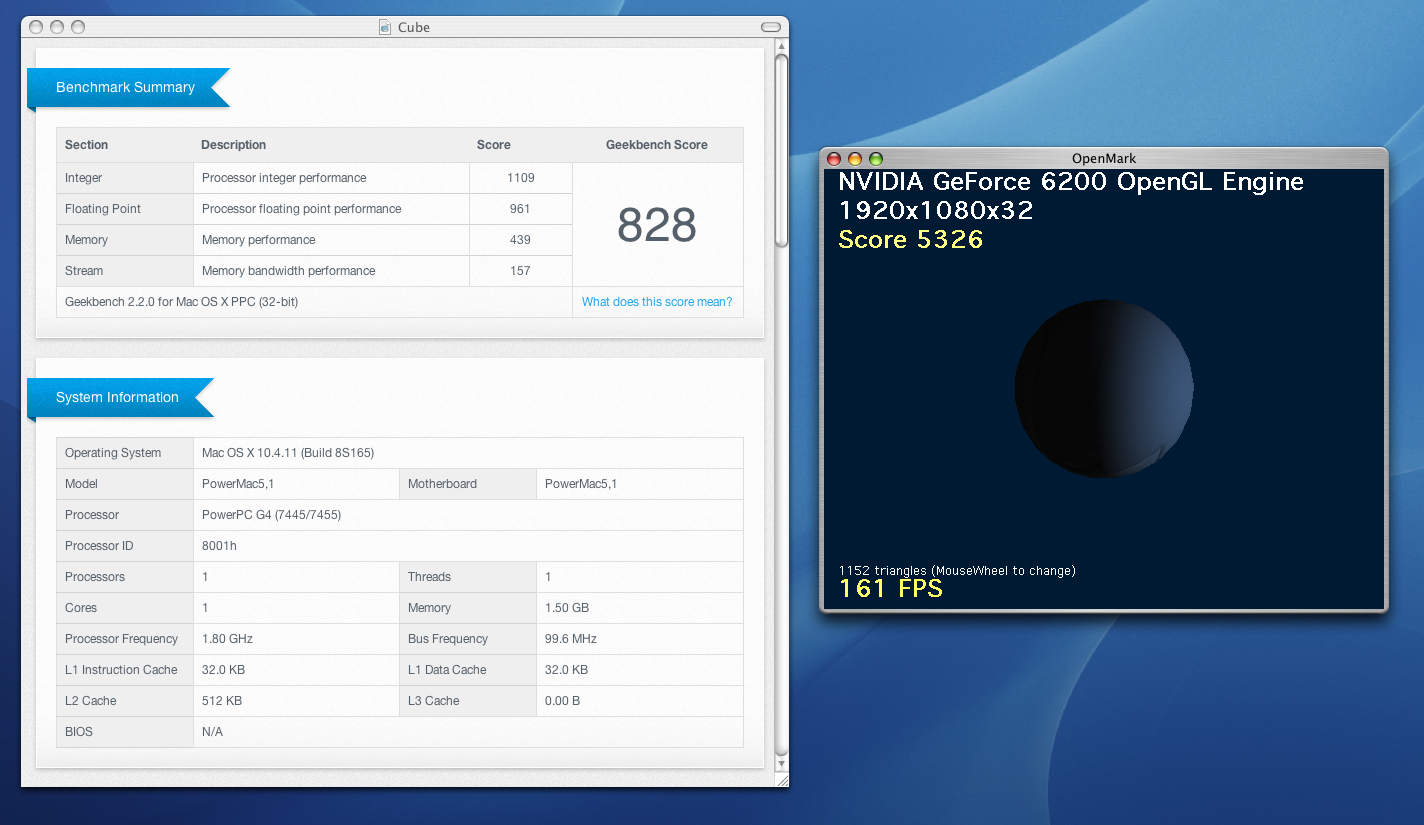1424x825 pixels.
Task: Select the Geekbench Score value 828
Action: [657, 225]
